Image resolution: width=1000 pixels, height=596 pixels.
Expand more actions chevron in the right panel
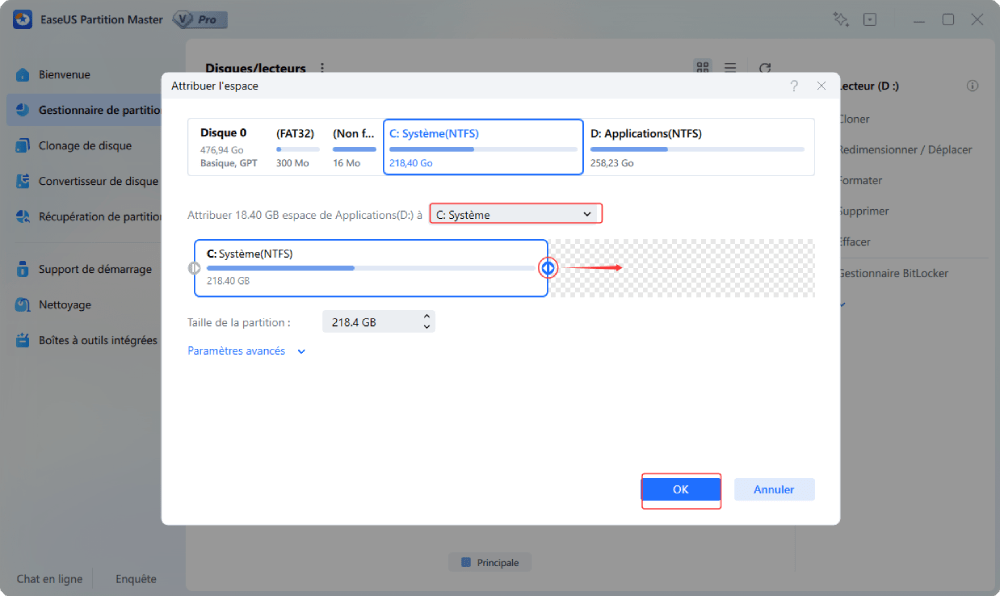coord(842,305)
